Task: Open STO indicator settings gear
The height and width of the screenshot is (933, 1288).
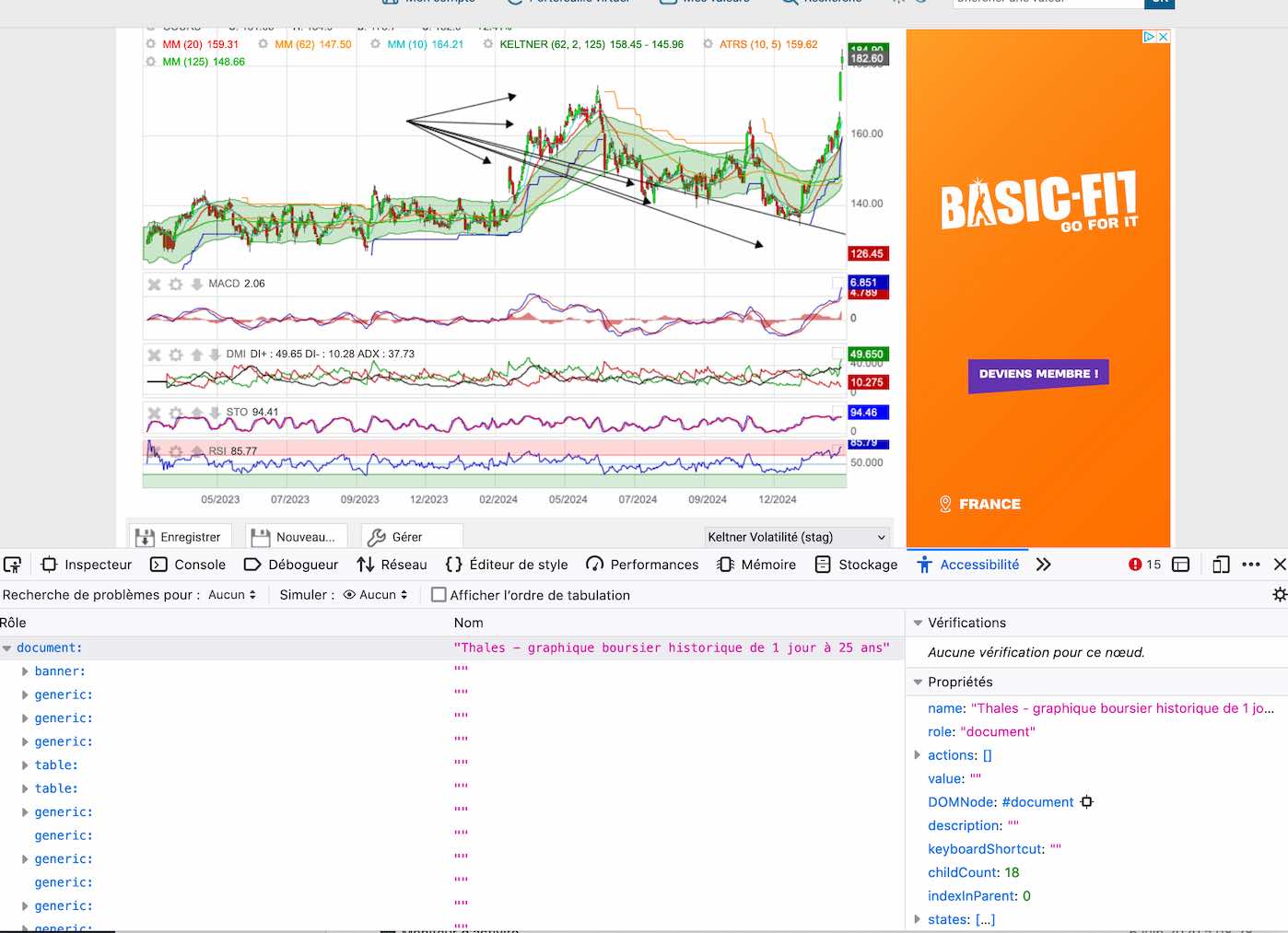Action: click(176, 413)
